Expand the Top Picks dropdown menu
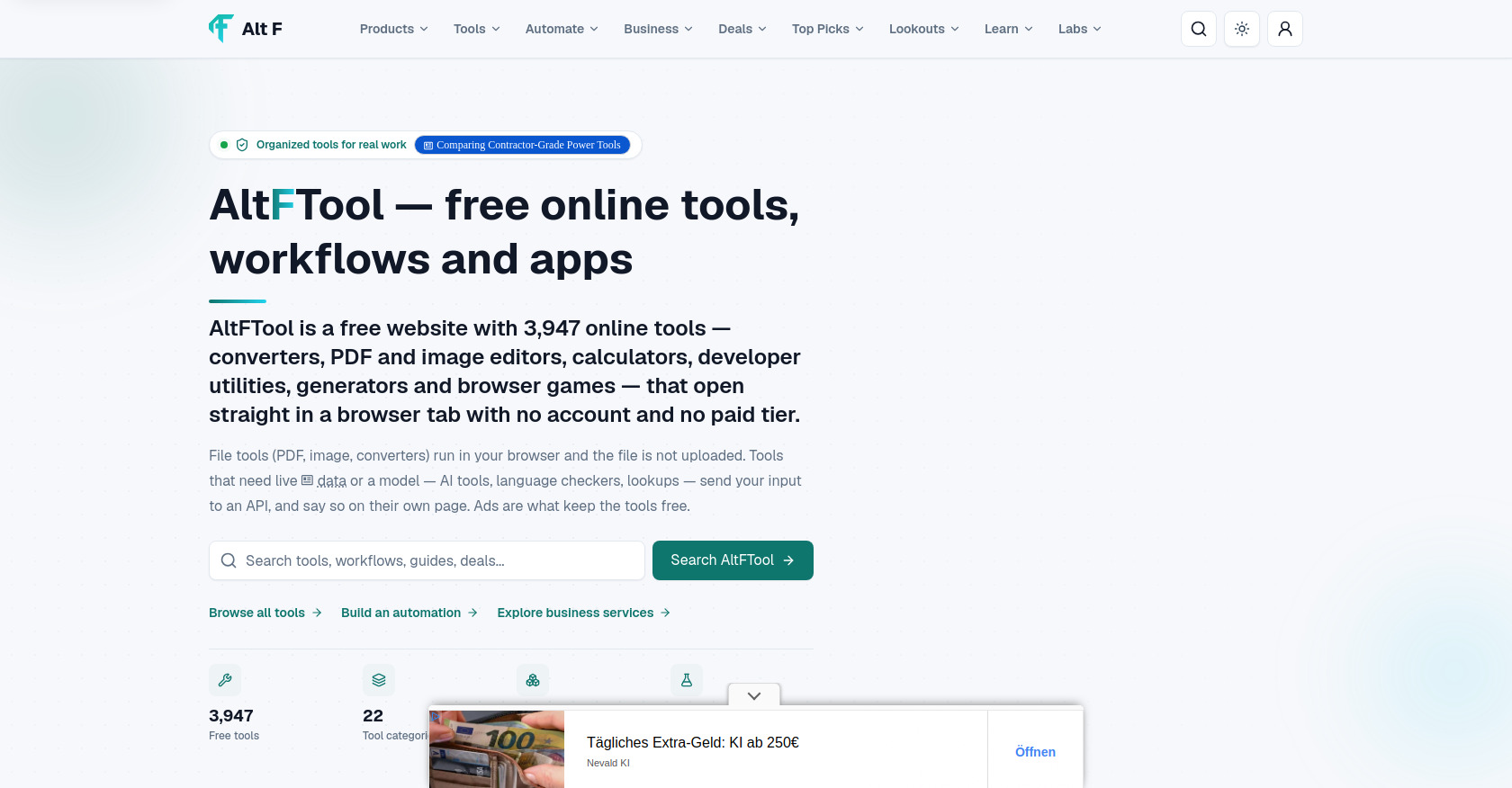1512x788 pixels. [x=828, y=29]
